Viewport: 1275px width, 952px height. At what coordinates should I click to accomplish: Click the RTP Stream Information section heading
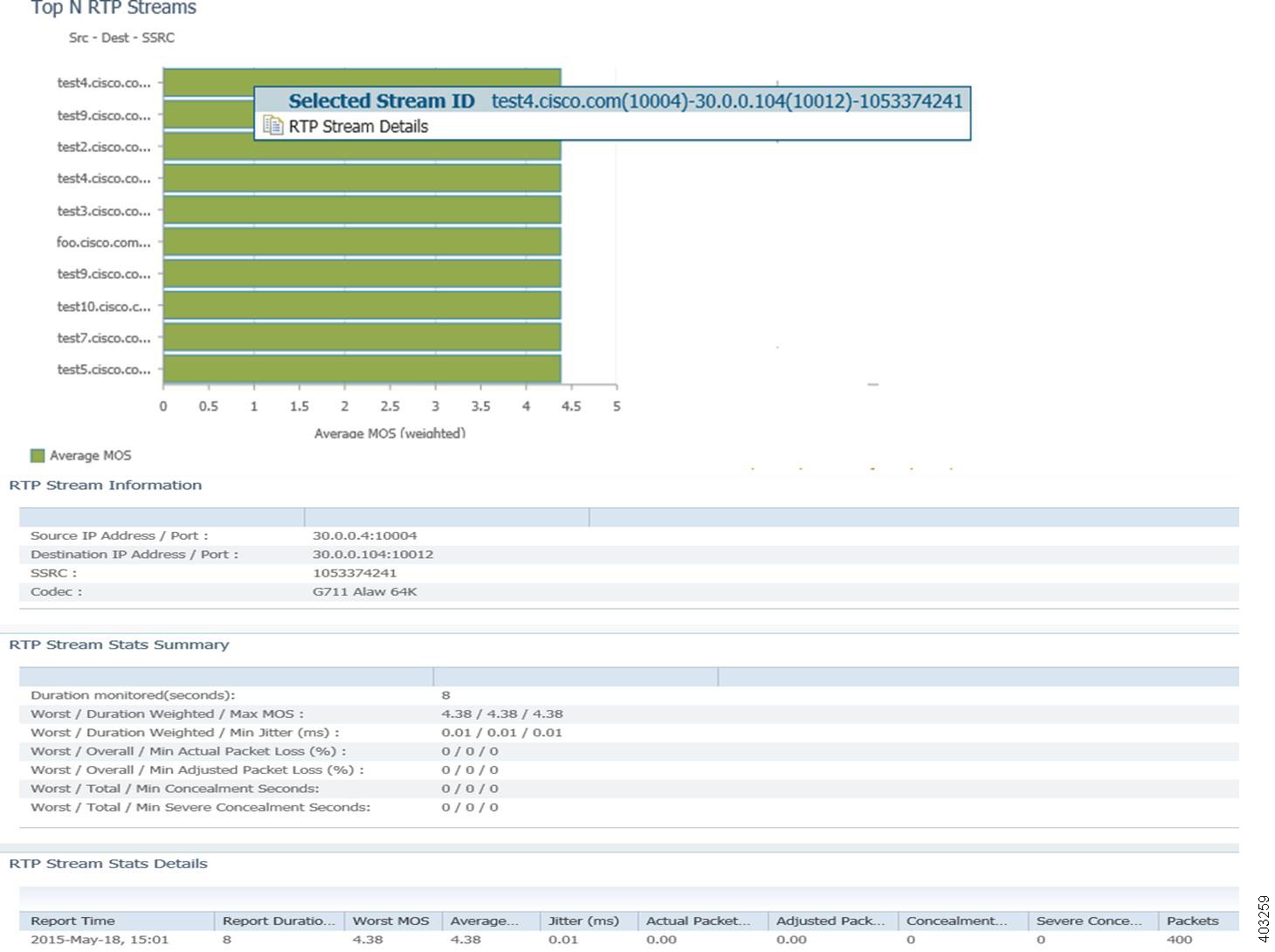click(x=105, y=485)
